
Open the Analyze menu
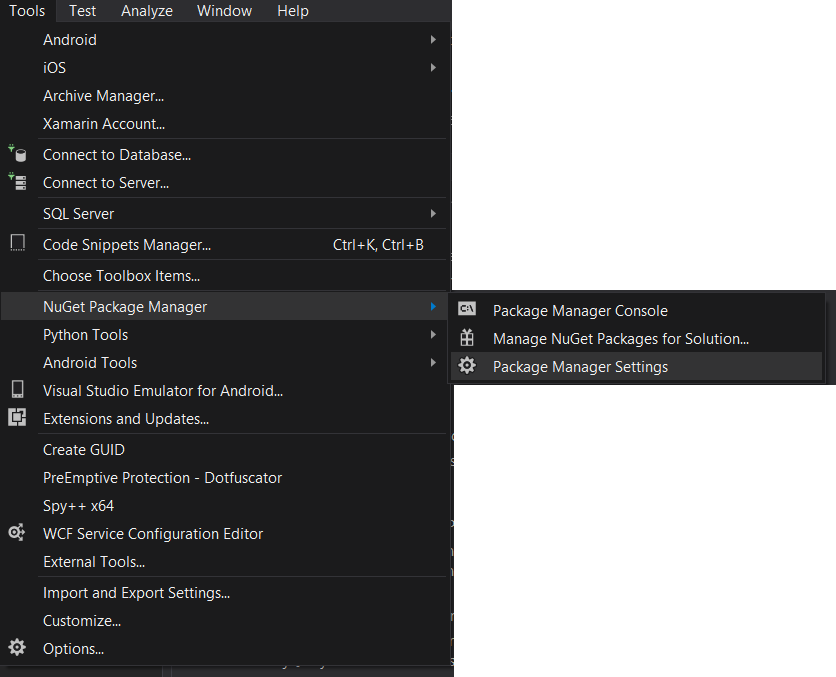coord(147,11)
